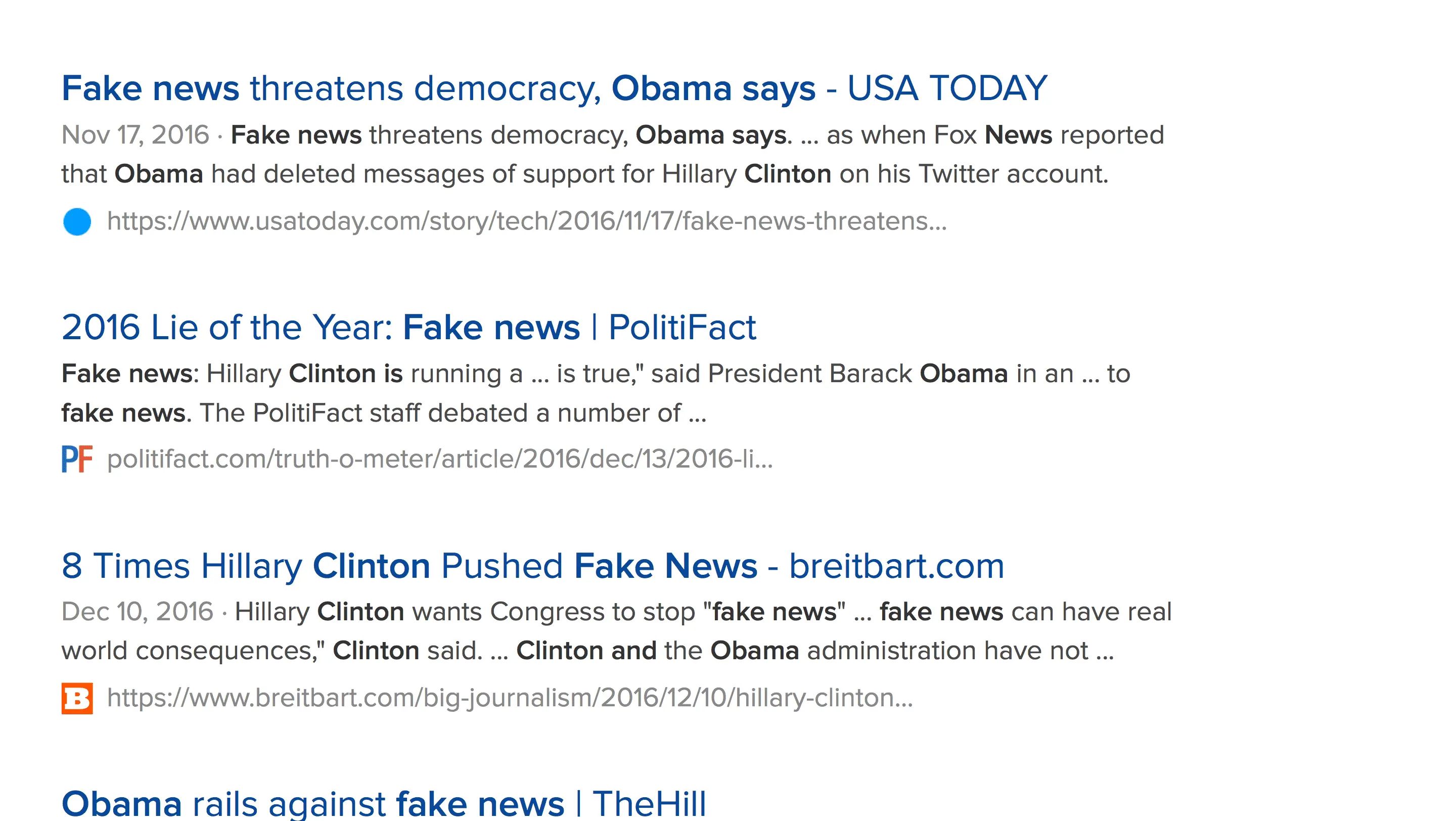
Task: Click the PolitiFact PF favicon
Action: (77, 459)
